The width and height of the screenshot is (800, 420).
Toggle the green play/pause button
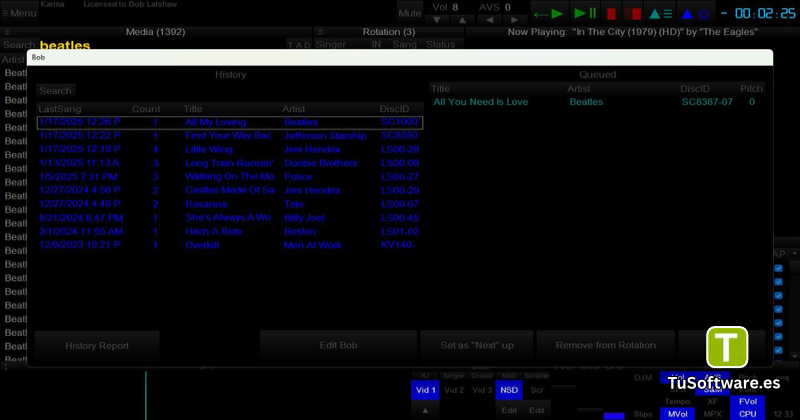pyautogui.click(x=585, y=13)
